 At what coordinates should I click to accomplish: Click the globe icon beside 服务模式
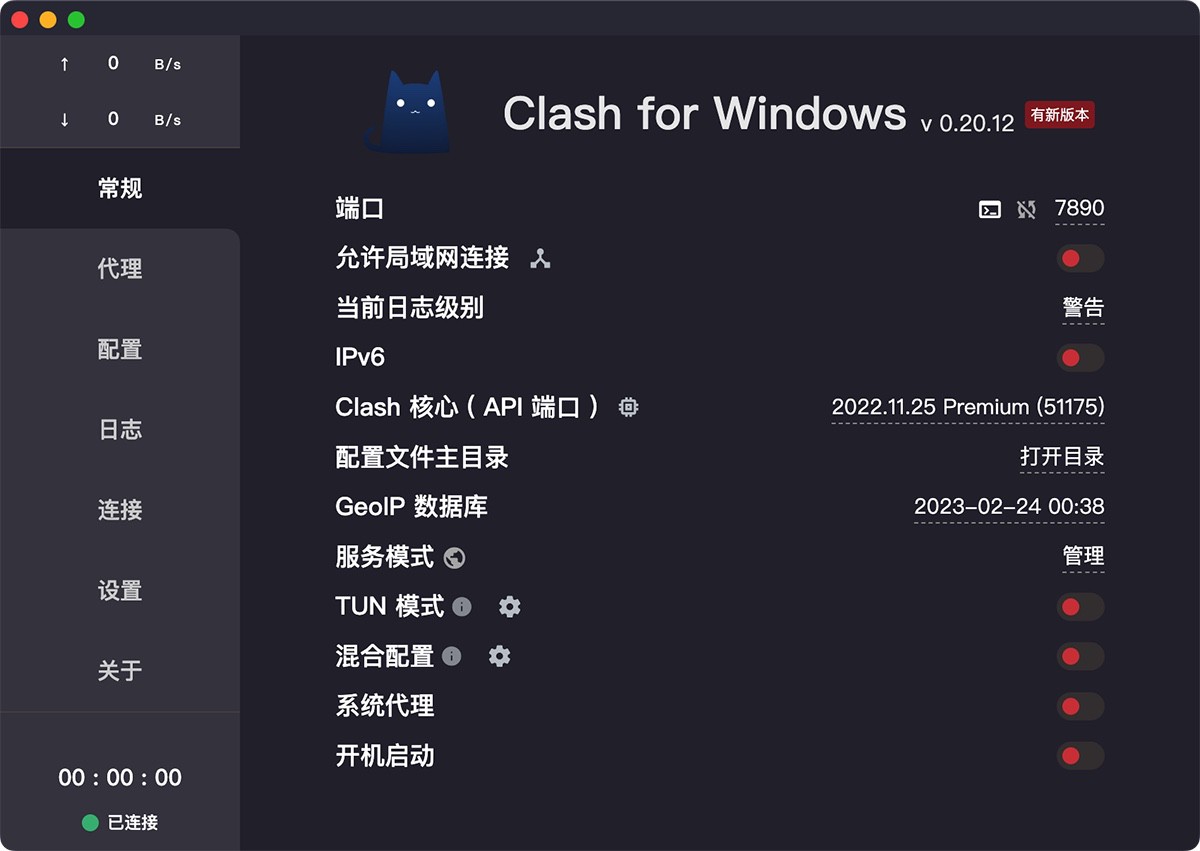point(455,558)
